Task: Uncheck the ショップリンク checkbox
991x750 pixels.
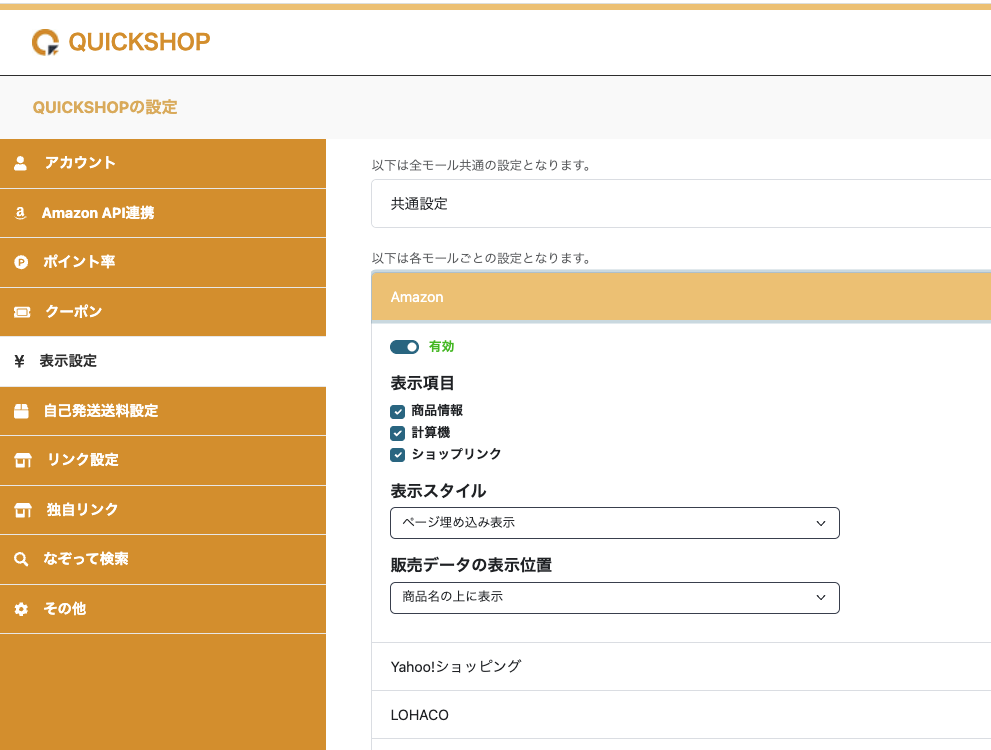Action: point(398,455)
